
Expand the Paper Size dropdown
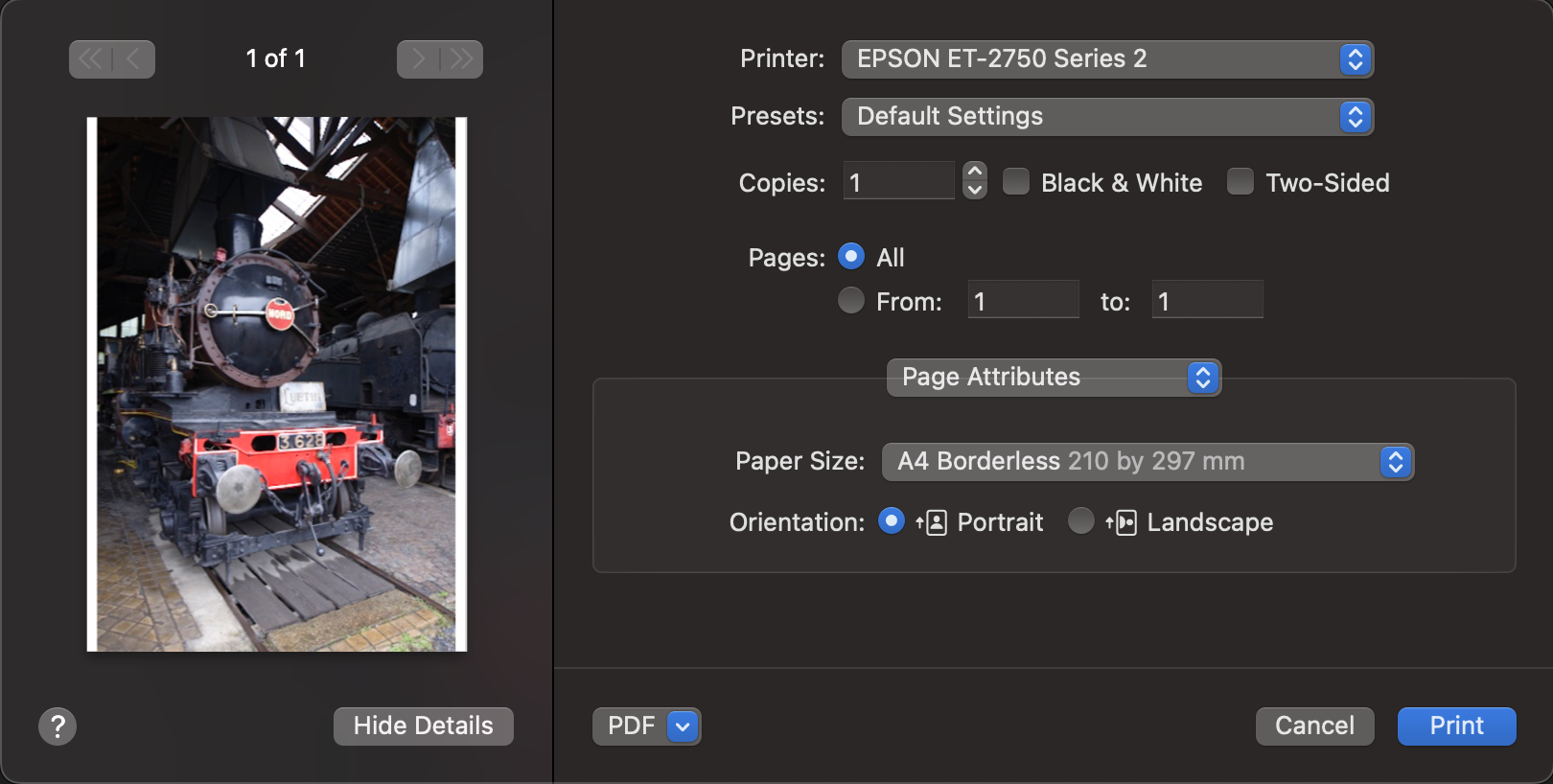(x=1147, y=462)
